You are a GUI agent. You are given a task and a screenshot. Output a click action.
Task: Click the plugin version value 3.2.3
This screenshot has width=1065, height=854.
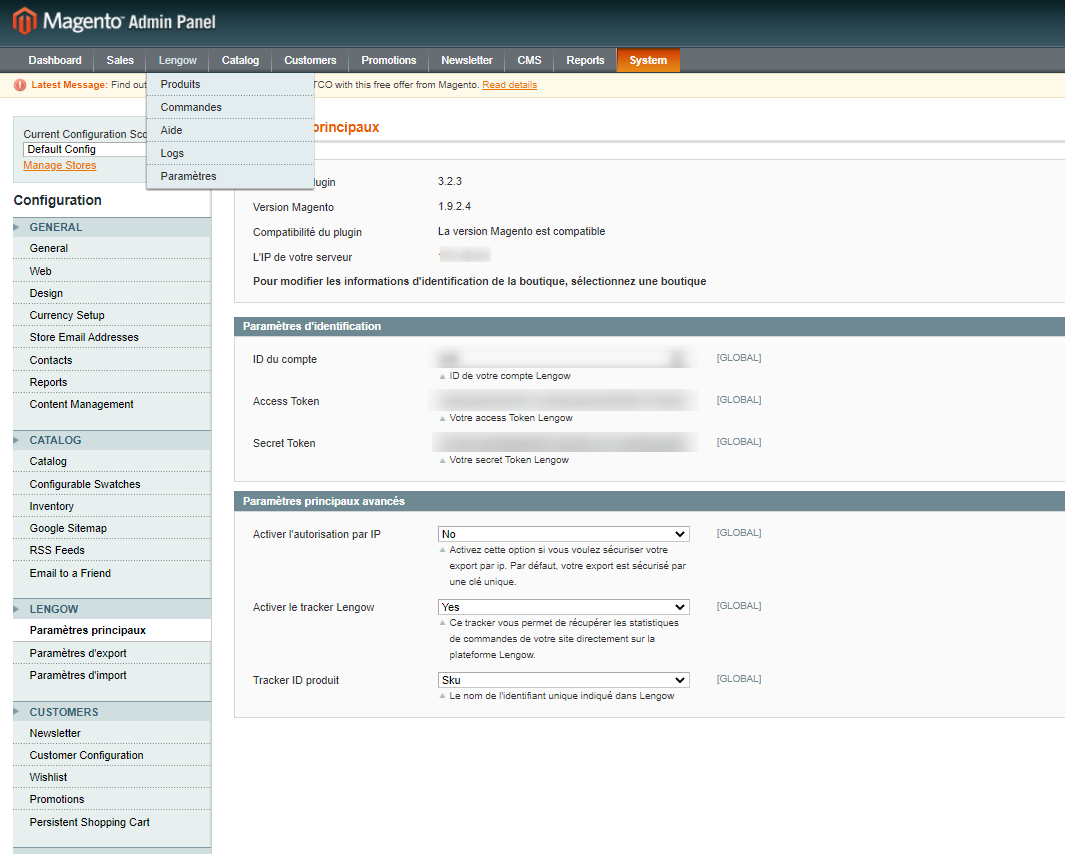[450, 181]
